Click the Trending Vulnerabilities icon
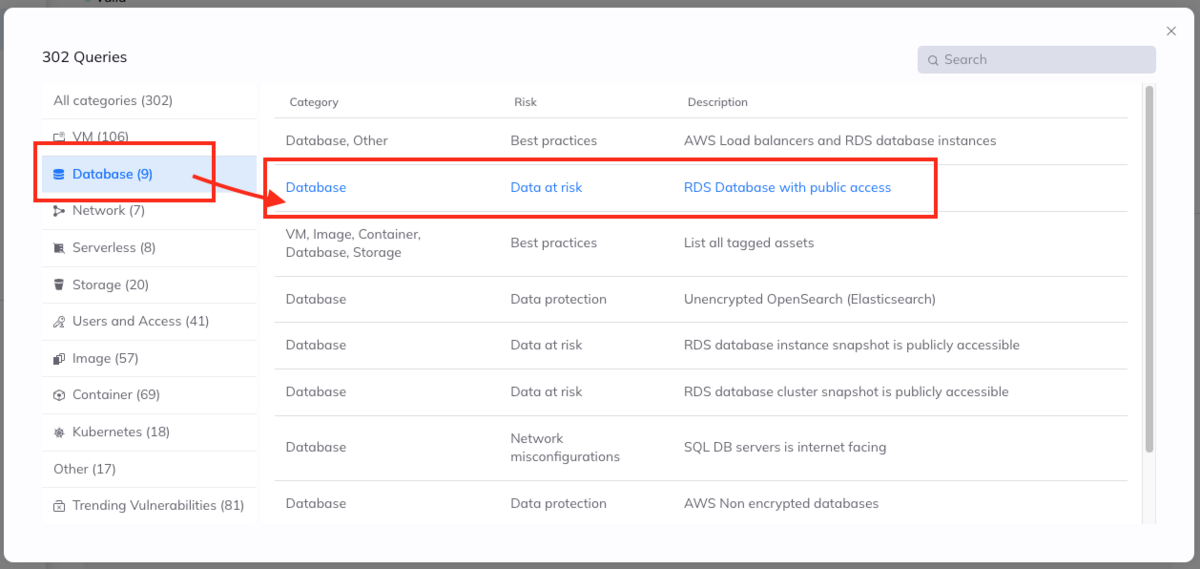Screen dimensions: 1200x569 (59, 506)
